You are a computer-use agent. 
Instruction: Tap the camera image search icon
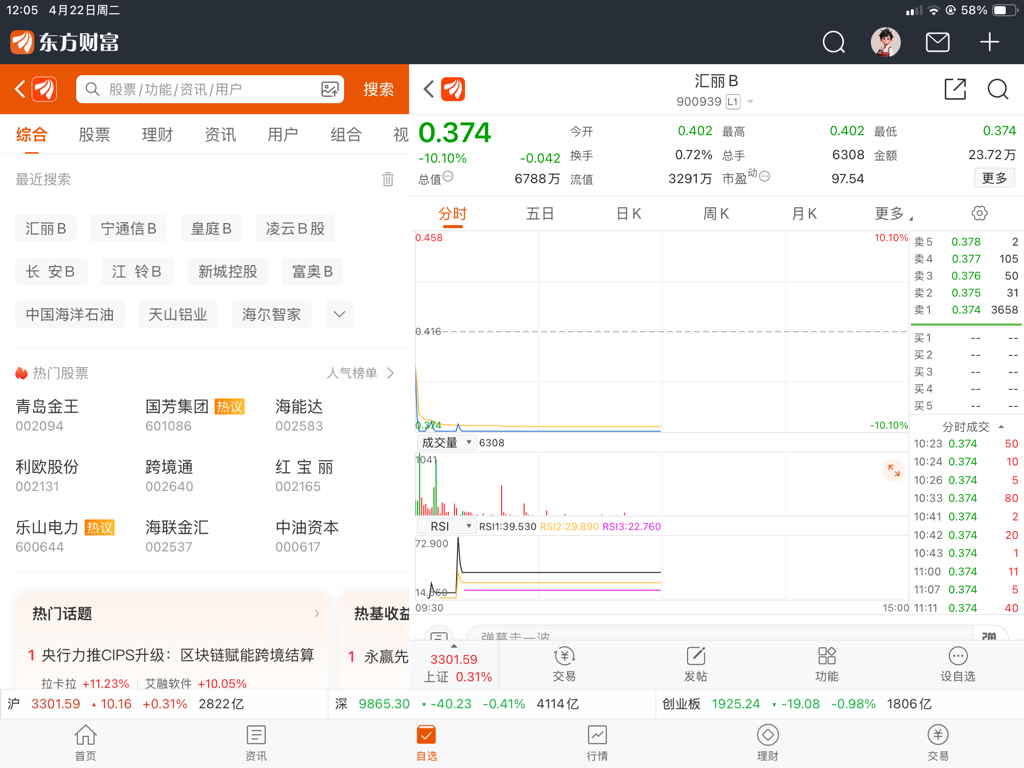tap(330, 89)
